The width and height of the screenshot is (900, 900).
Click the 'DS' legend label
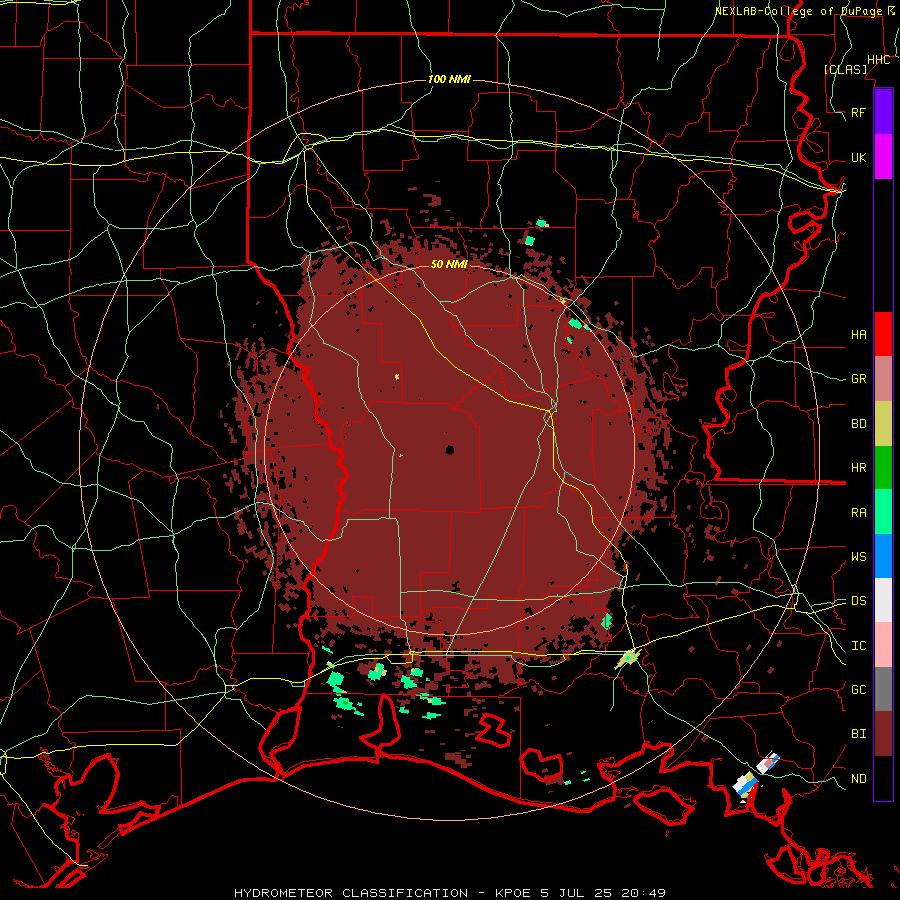tap(858, 601)
